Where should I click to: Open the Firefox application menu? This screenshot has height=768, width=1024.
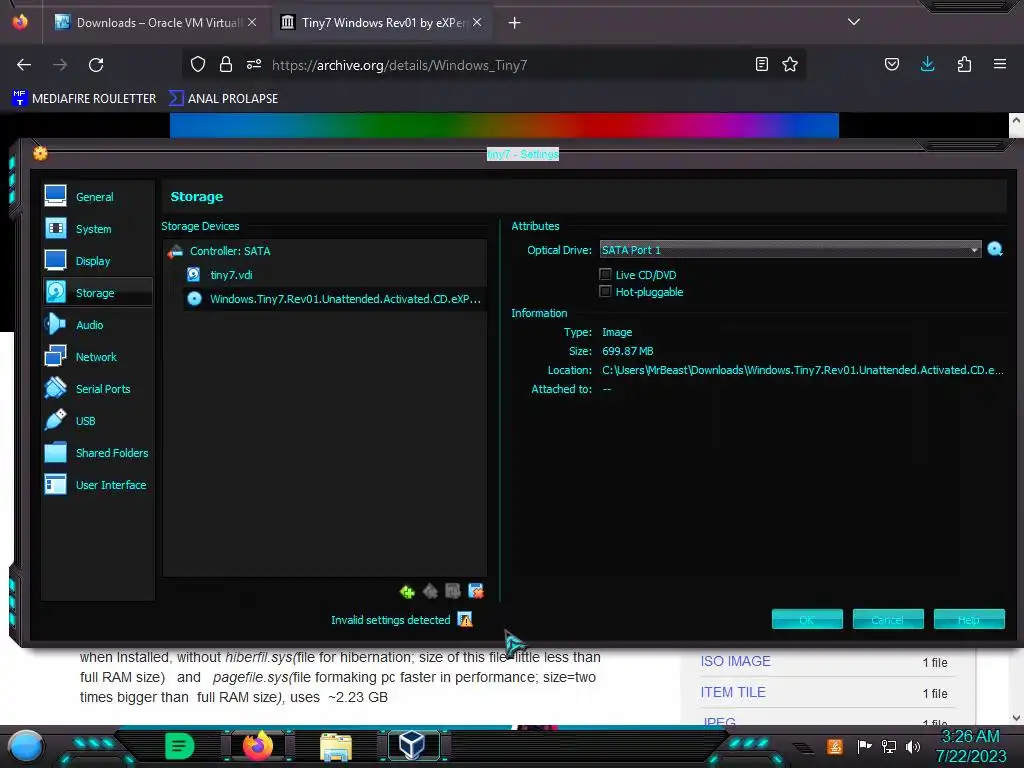point(1000,64)
